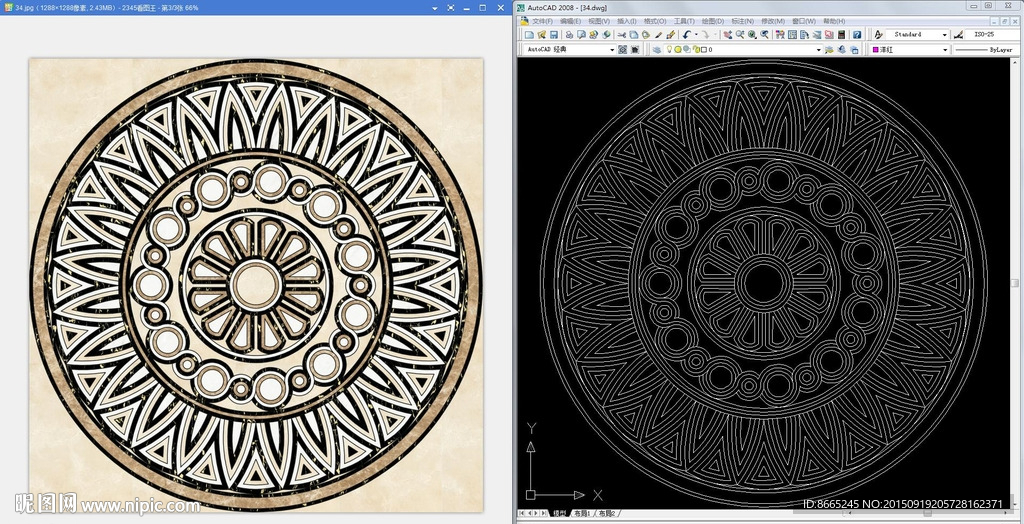Expand the AutoCAD 经典 workspace dropdown
This screenshot has height=524, width=1024.
[612, 50]
